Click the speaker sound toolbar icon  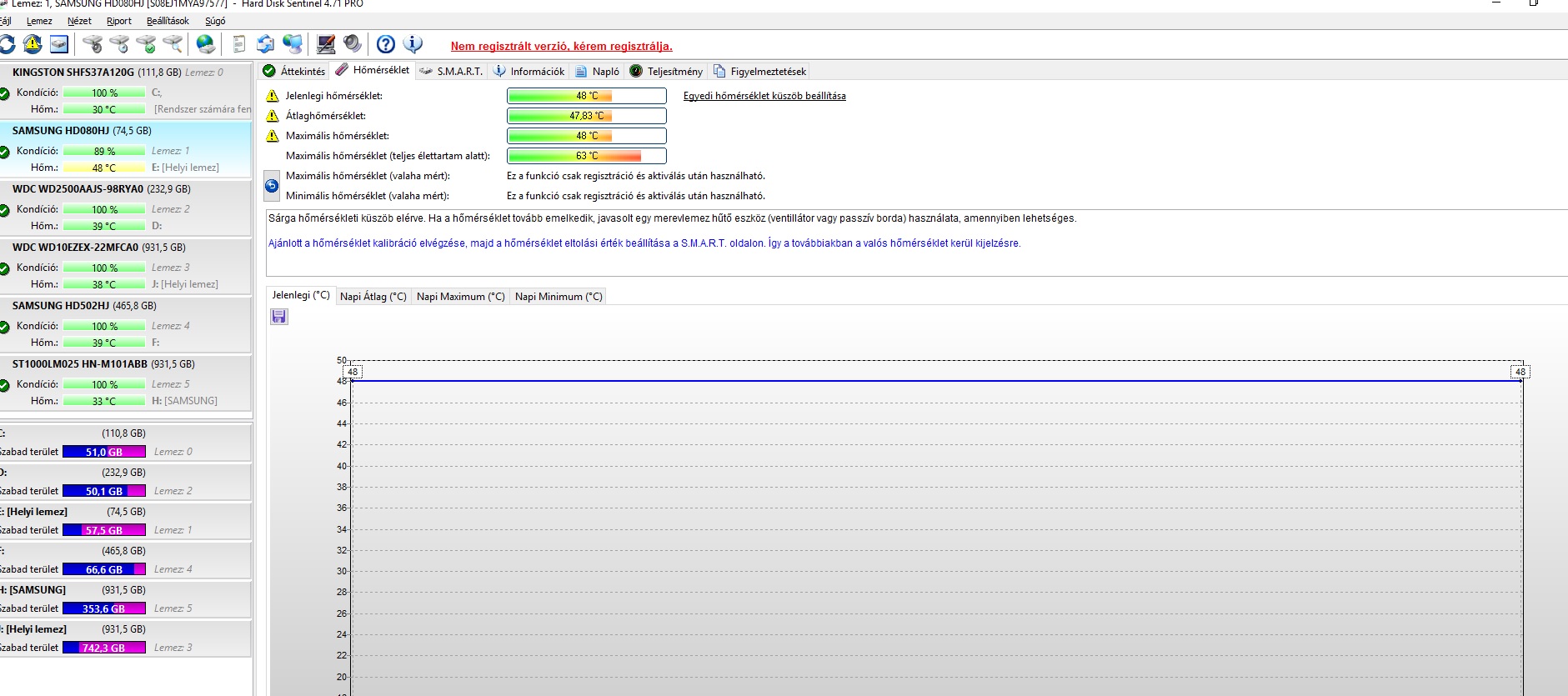pos(352,44)
